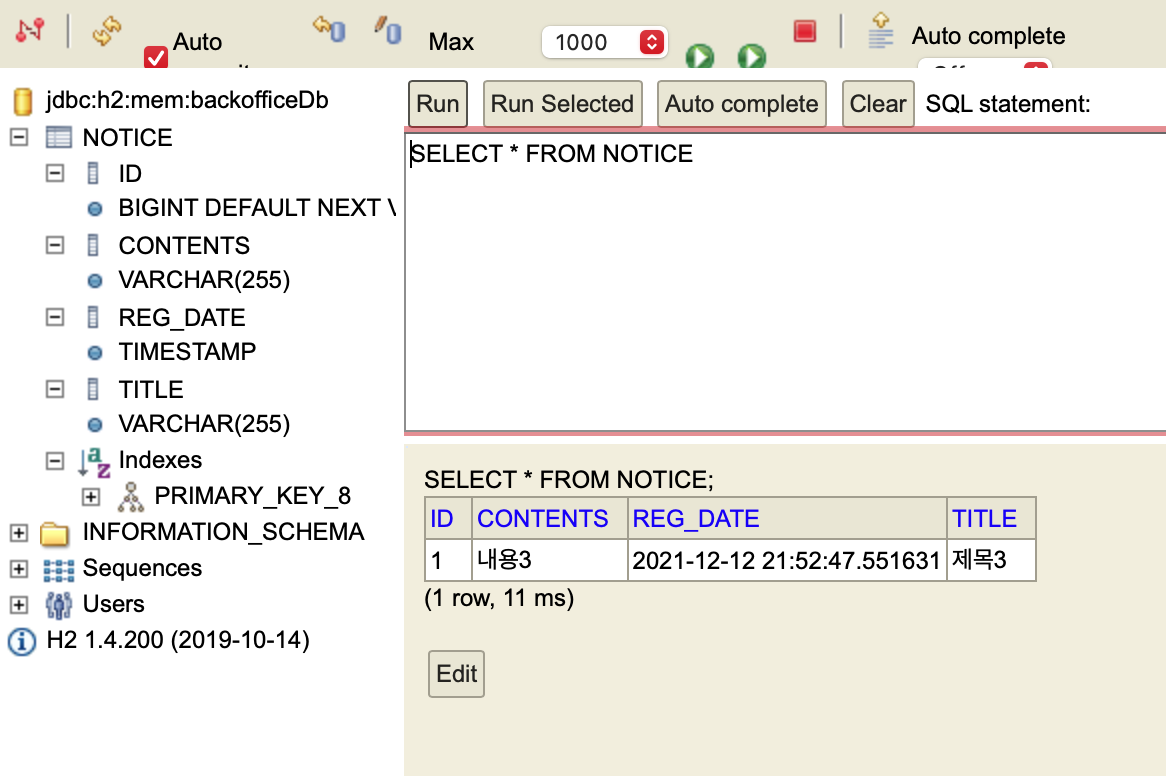The height and width of the screenshot is (776, 1166).
Task: Sort by the CONTENTS column header
Action: [543, 518]
